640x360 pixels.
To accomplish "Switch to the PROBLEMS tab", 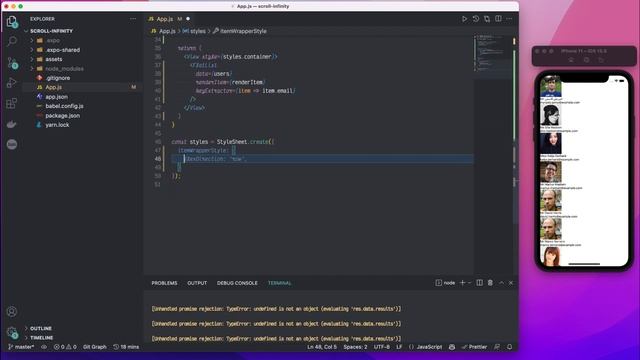I will [164, 283].
